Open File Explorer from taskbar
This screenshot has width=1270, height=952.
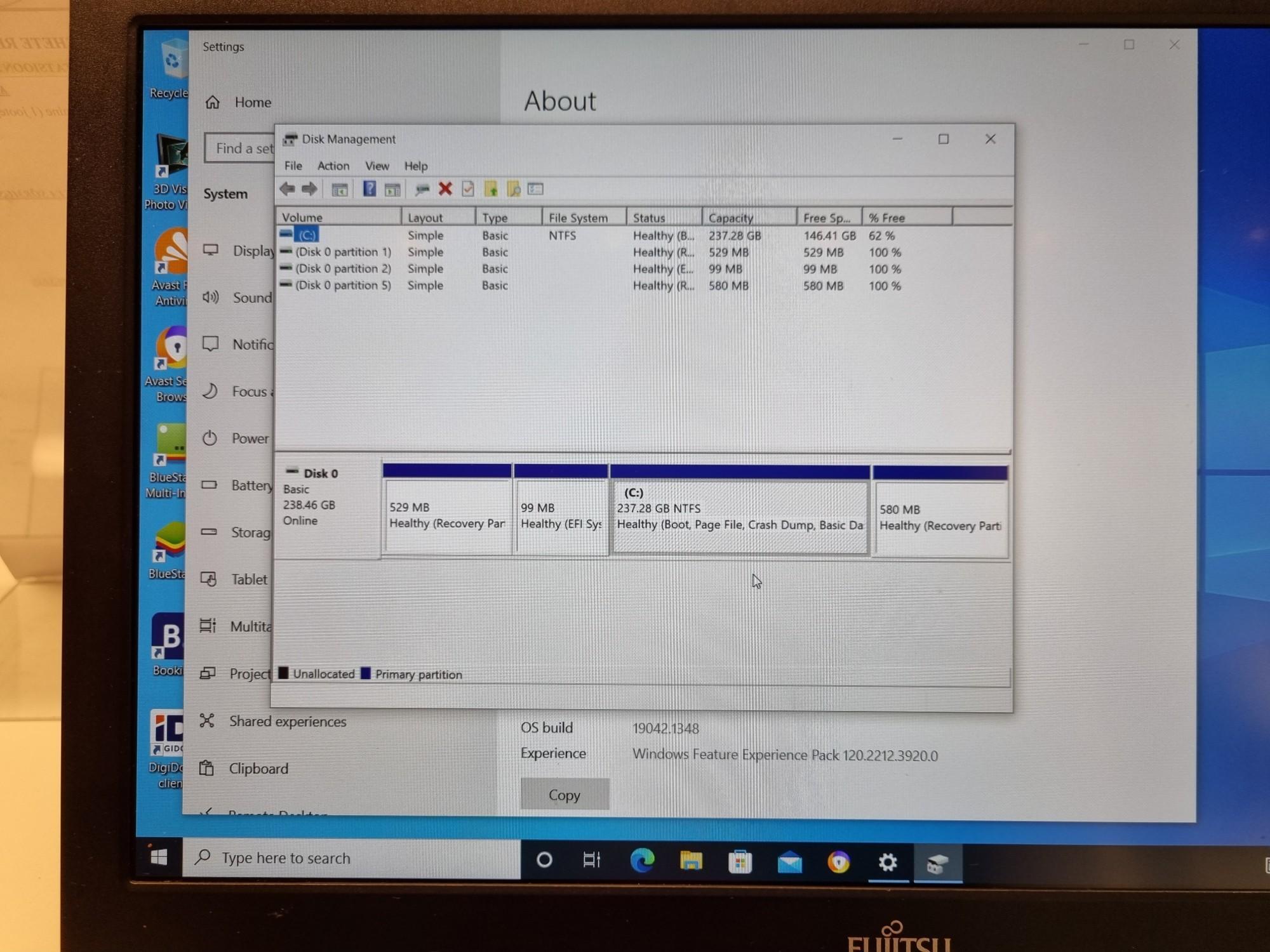pyautogui.click(x=691, y=861)
